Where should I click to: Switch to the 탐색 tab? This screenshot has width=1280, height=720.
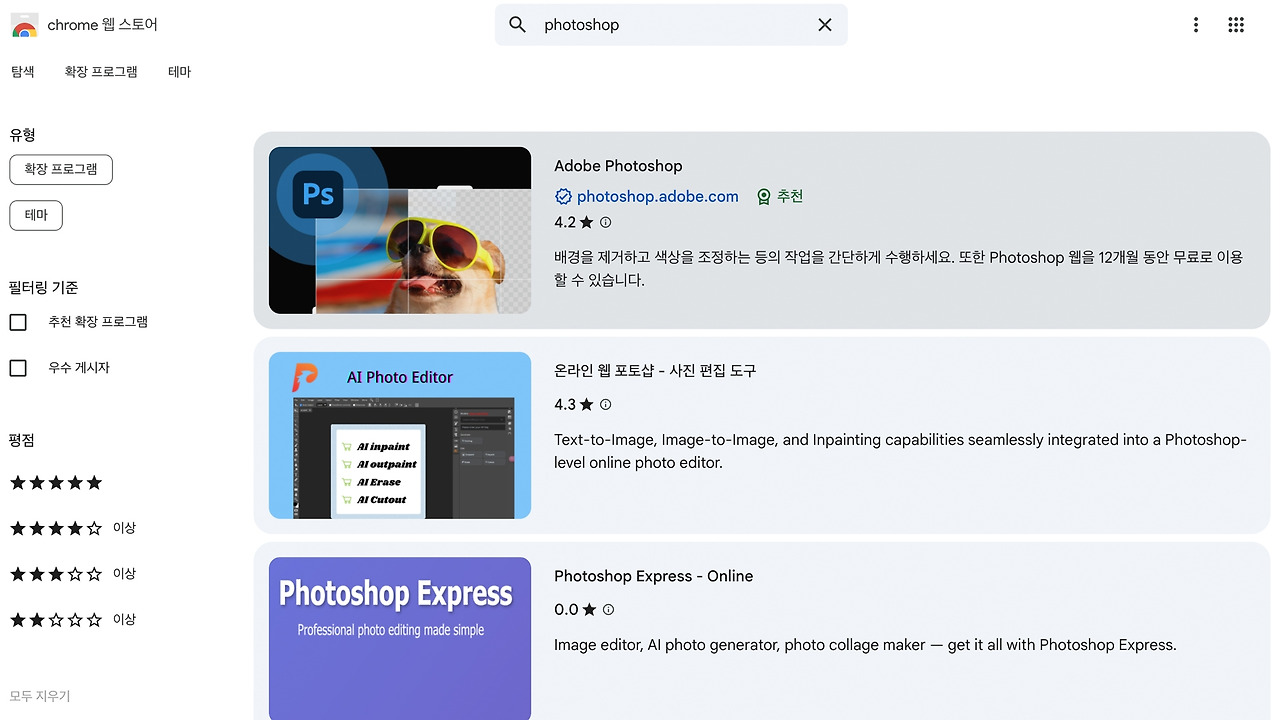pos(22,71)
